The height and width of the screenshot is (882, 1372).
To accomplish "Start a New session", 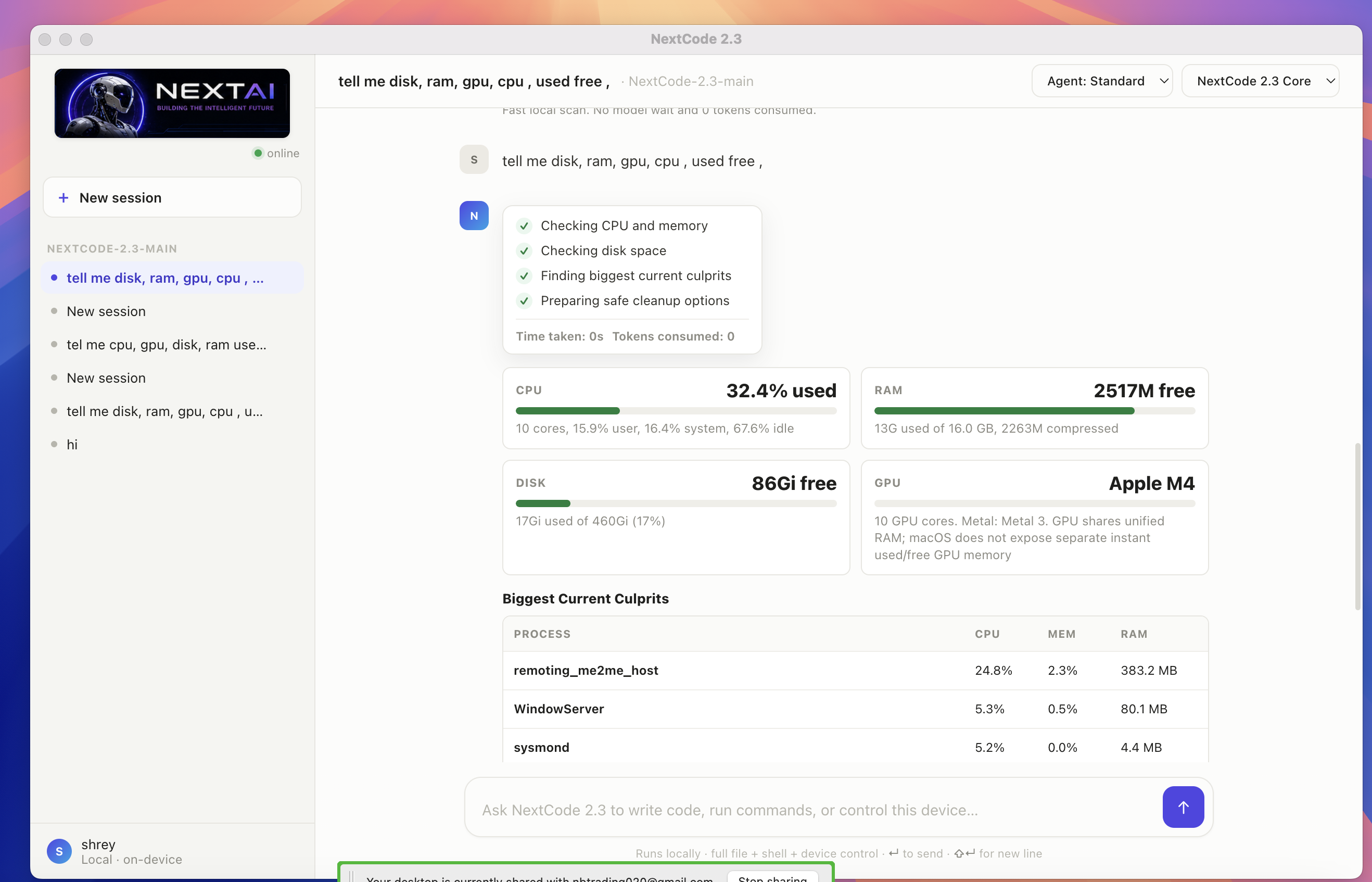I will tap(172, 197).
